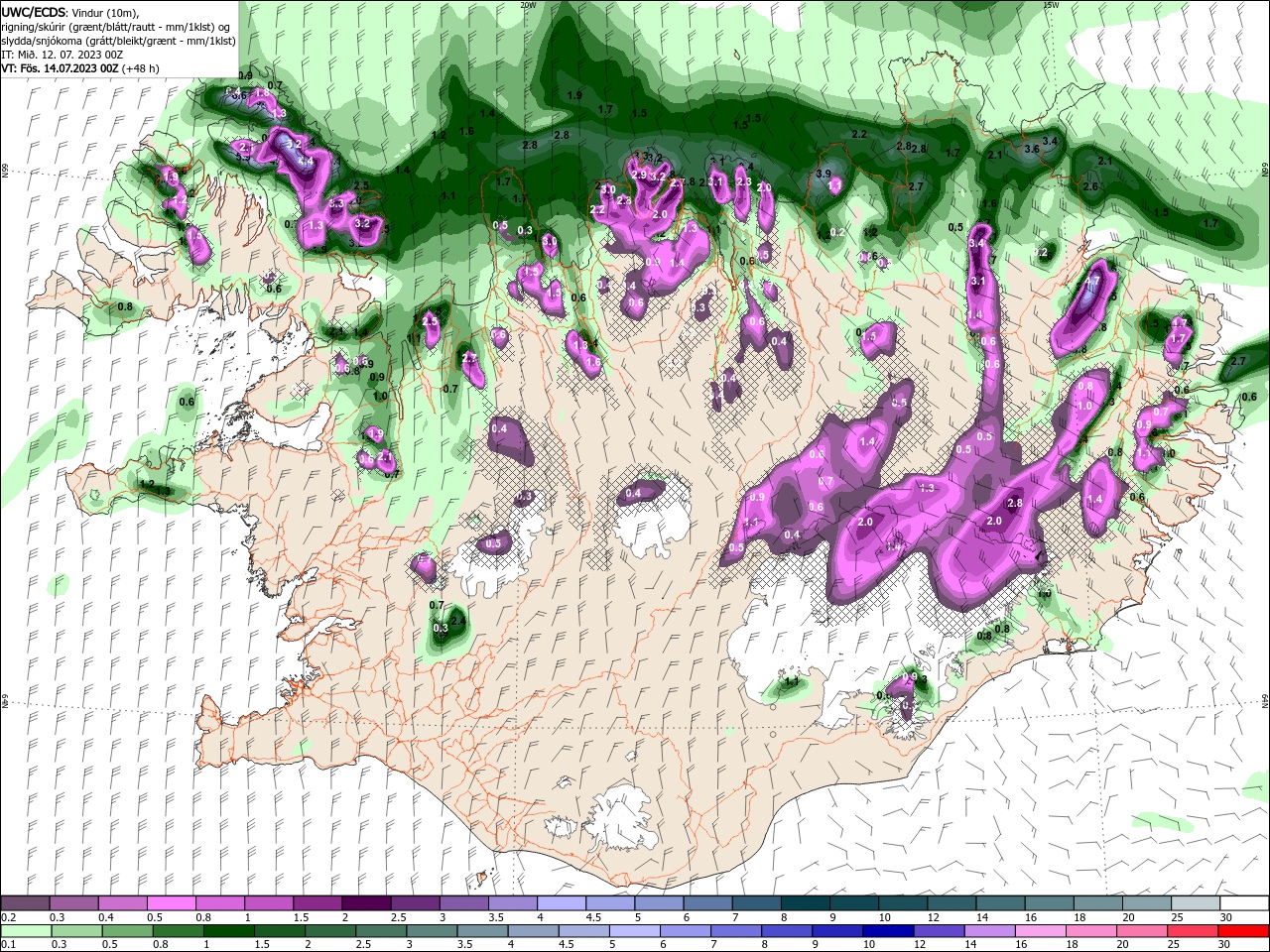Pick the pale green 0.1 rain scale swatch
The width and height of the screenshot is (1270, 952).
[27, 931]
